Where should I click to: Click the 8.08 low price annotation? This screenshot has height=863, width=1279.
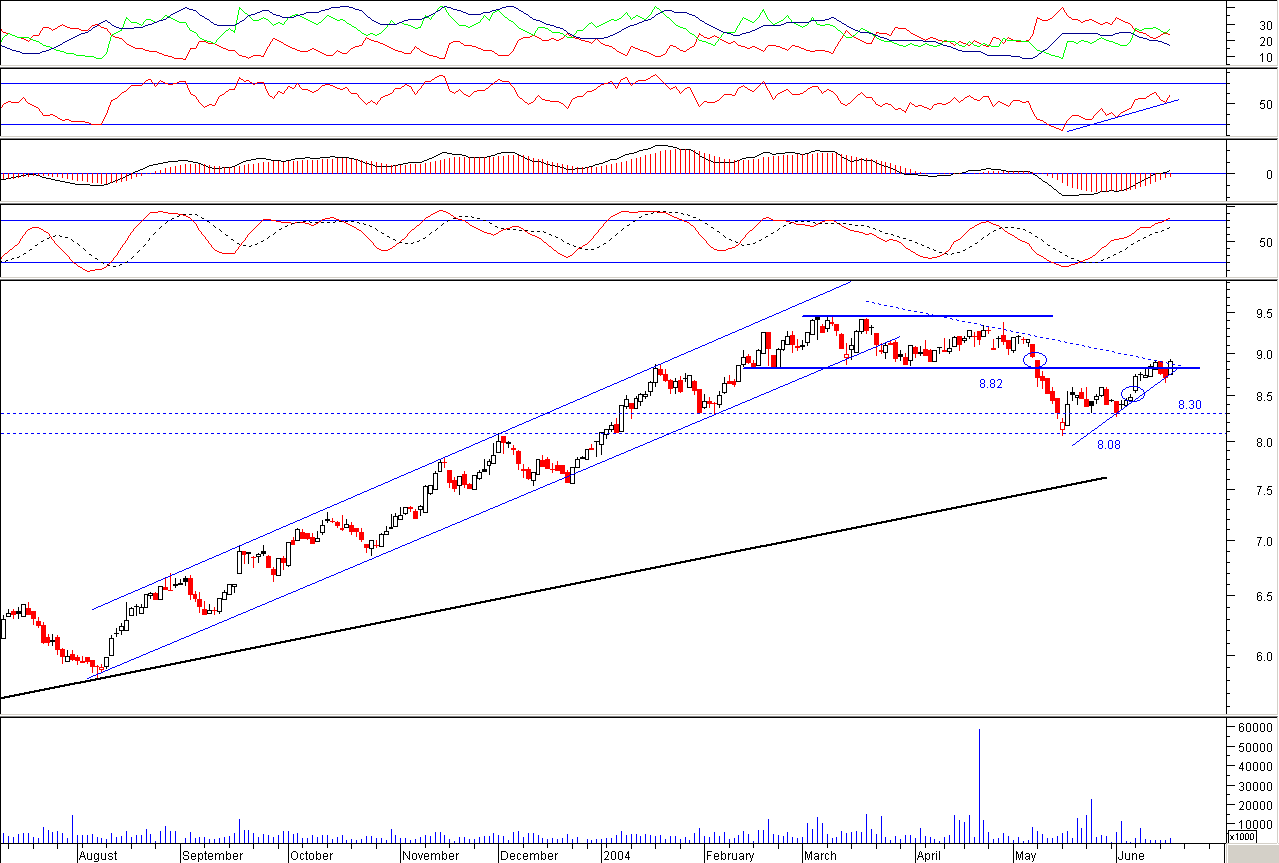1108,444
